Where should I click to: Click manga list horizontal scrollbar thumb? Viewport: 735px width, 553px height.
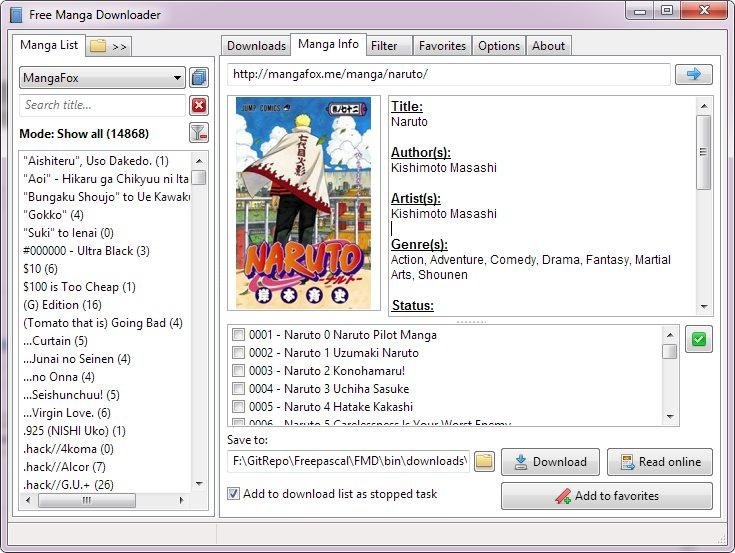87,500
